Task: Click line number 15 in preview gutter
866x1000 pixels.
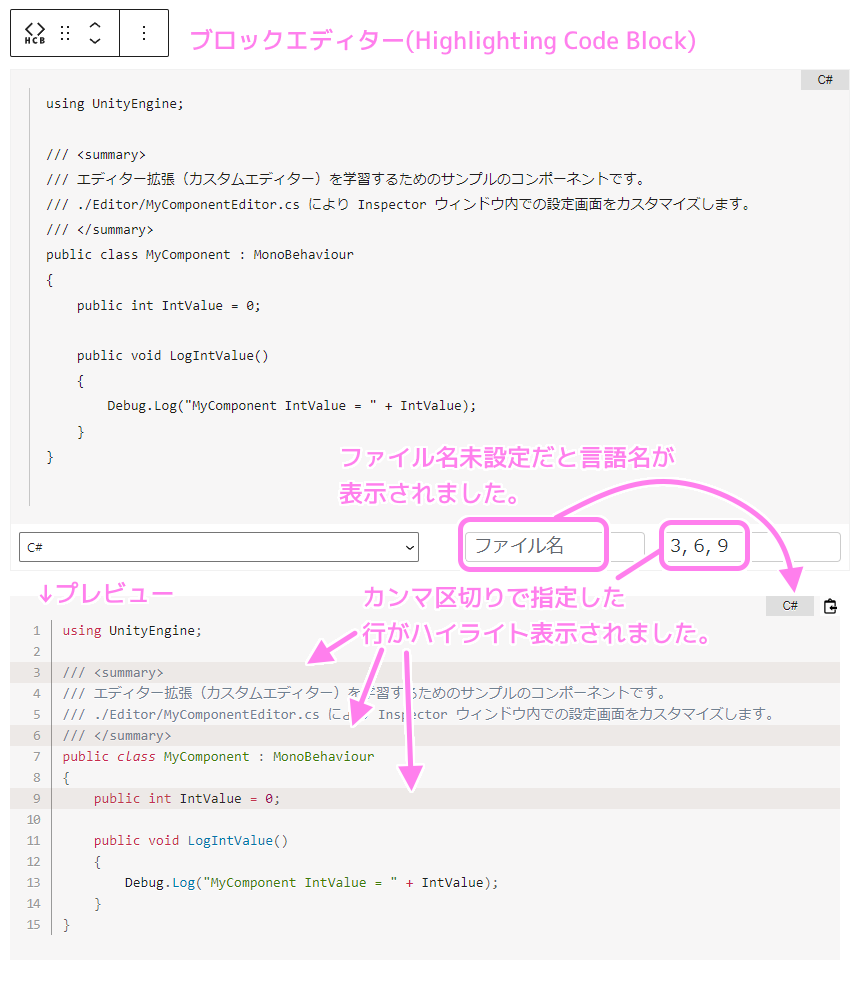Action: (x=34, y=925)
